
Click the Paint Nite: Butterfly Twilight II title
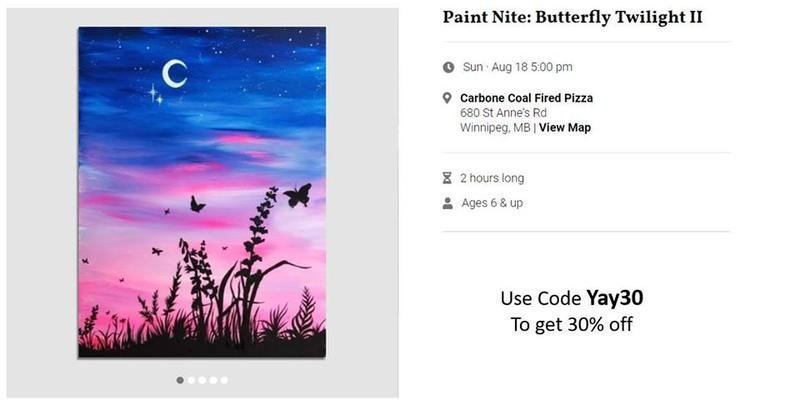click(x=573, y=17)
